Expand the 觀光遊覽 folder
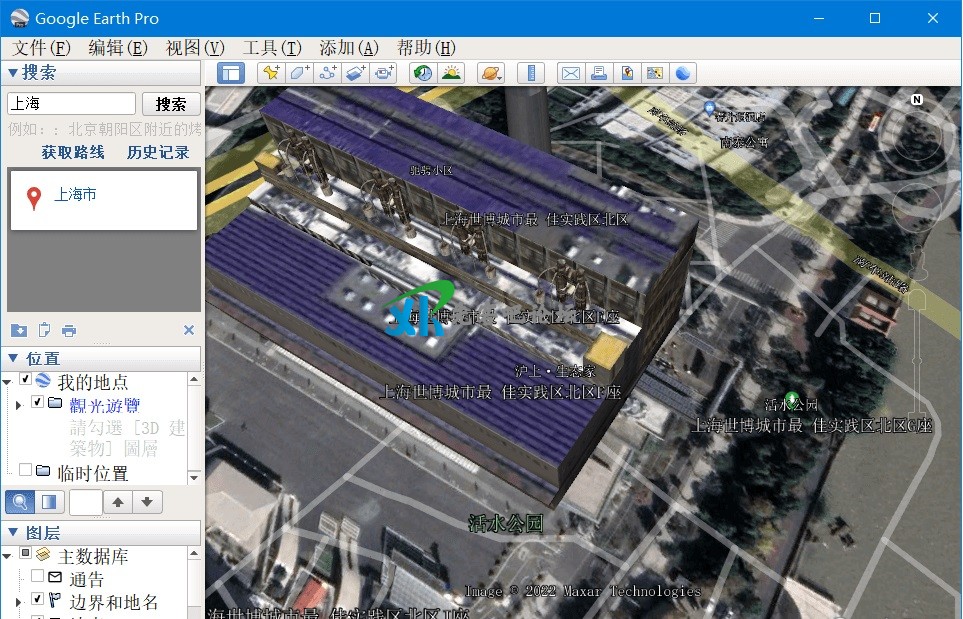This screenshot has height=619, width=963. point(18,404)
